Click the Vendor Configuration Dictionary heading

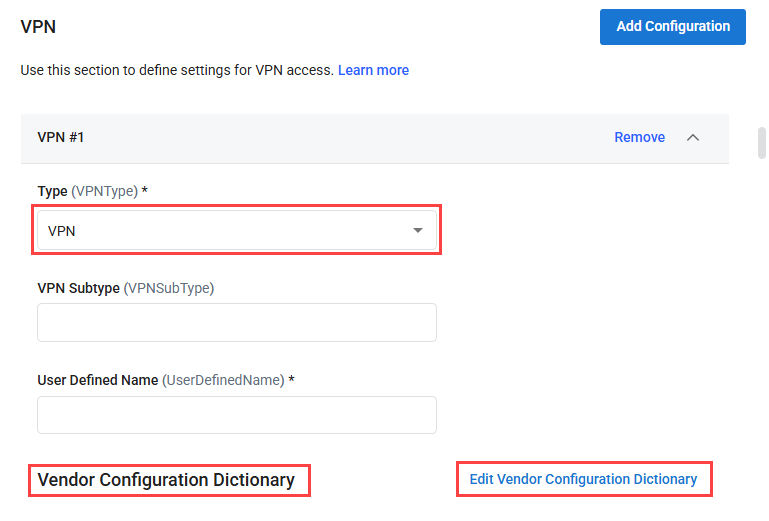click(x=166, y=480)
